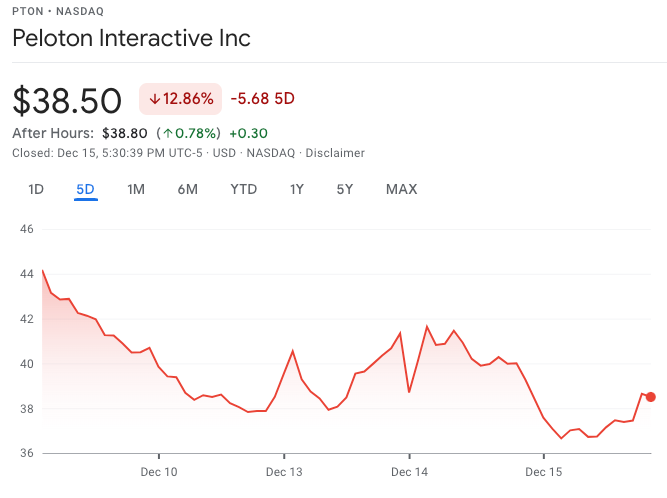The image size is (667, 498).
Task: Click the Dec 14 axis label
Action: [409, 472]
